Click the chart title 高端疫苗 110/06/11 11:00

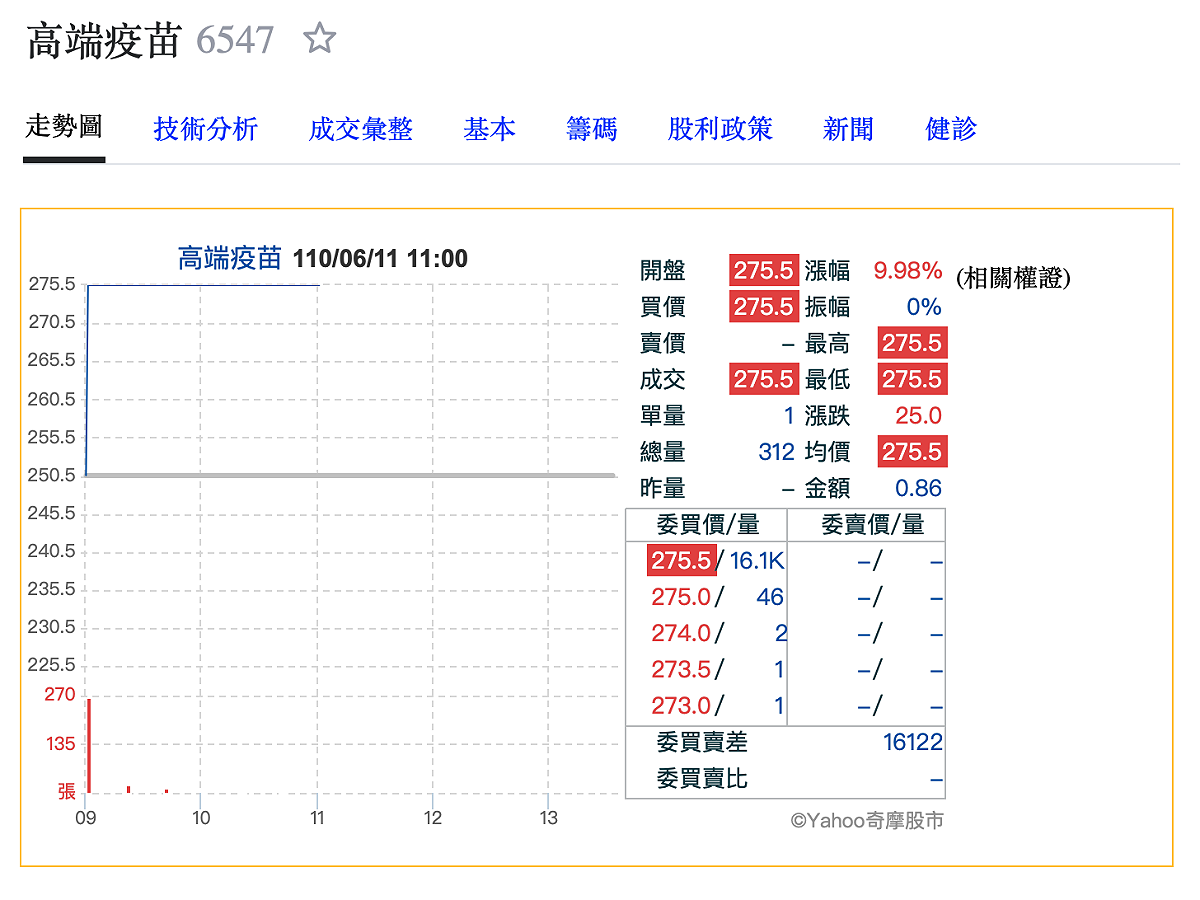coord(322,259)
